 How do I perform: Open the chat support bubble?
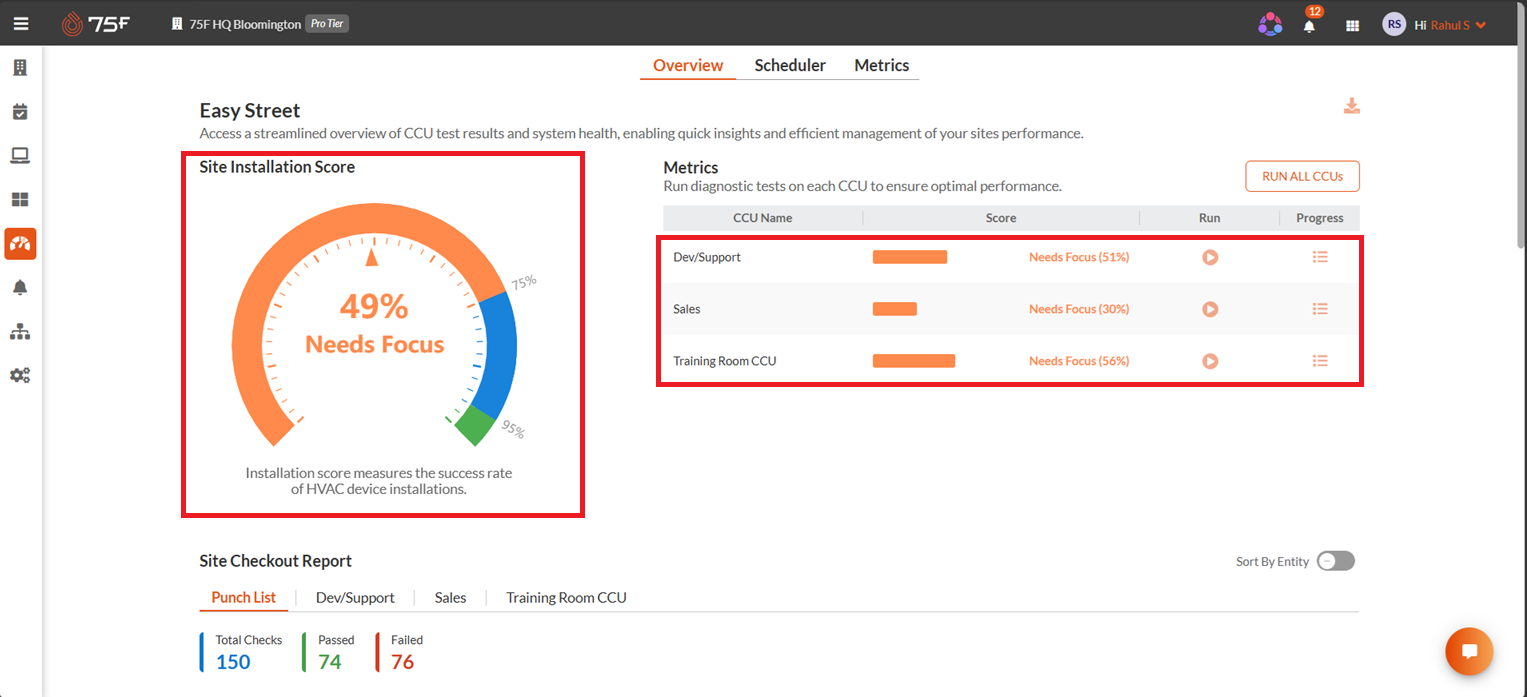[1469, 651]
